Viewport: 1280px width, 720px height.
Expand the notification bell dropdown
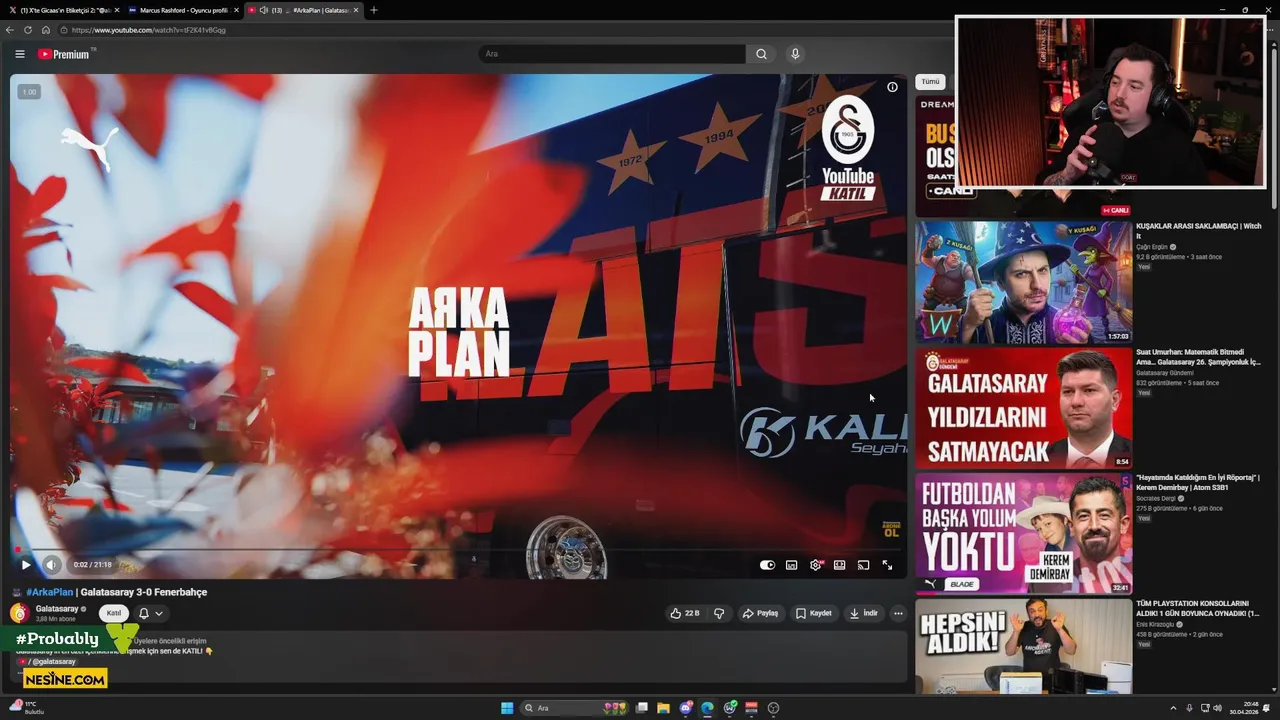pyautogui.click(x=150, y=613)
